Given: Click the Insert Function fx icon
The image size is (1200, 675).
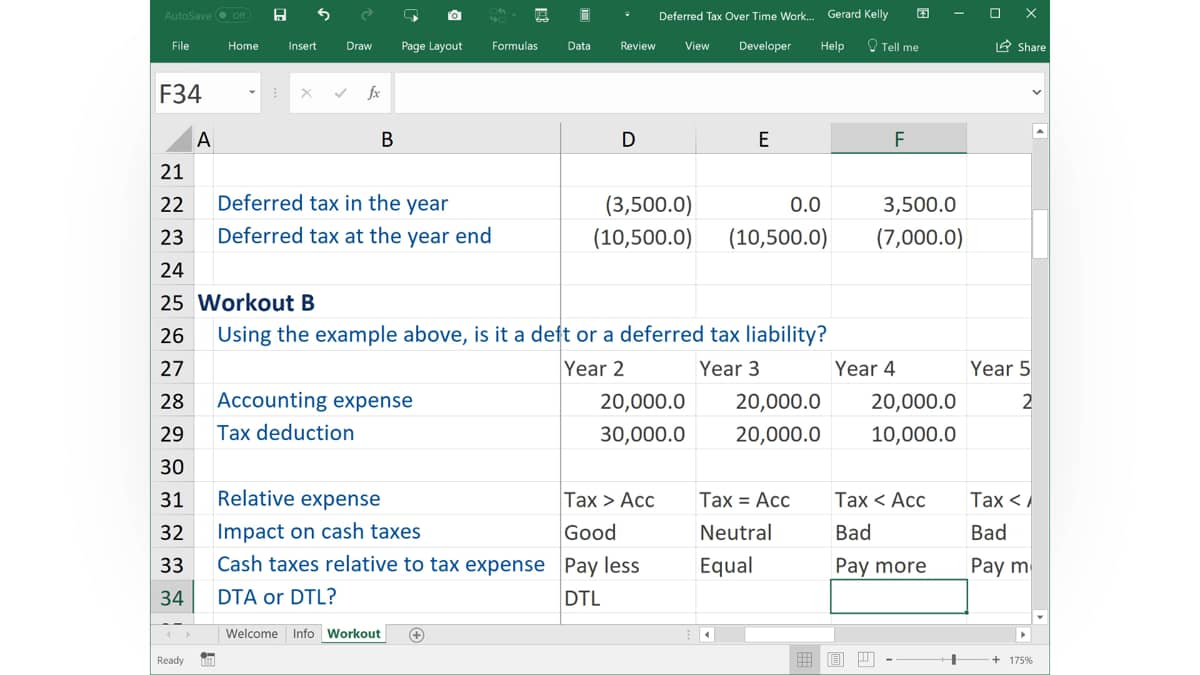Looking at the screenshot, I should coord(374,93).
